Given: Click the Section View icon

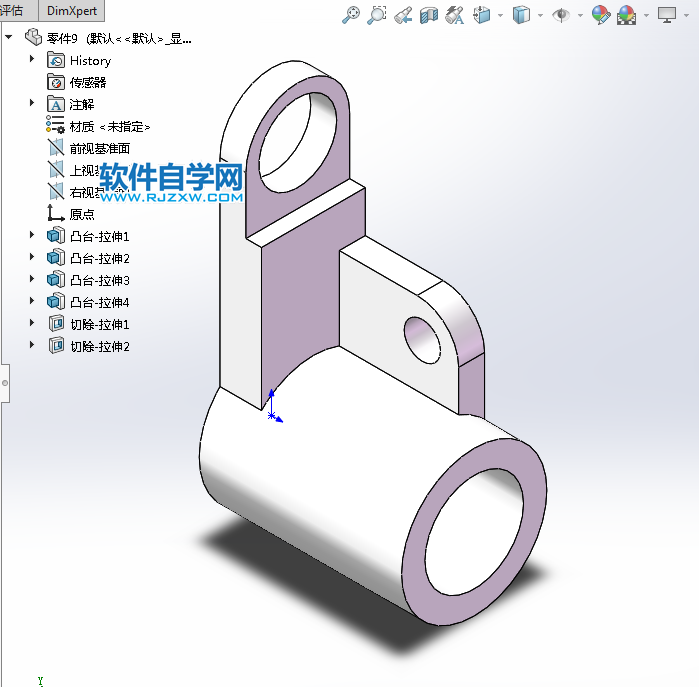Looking at the screenshot, I should (429, 16).
